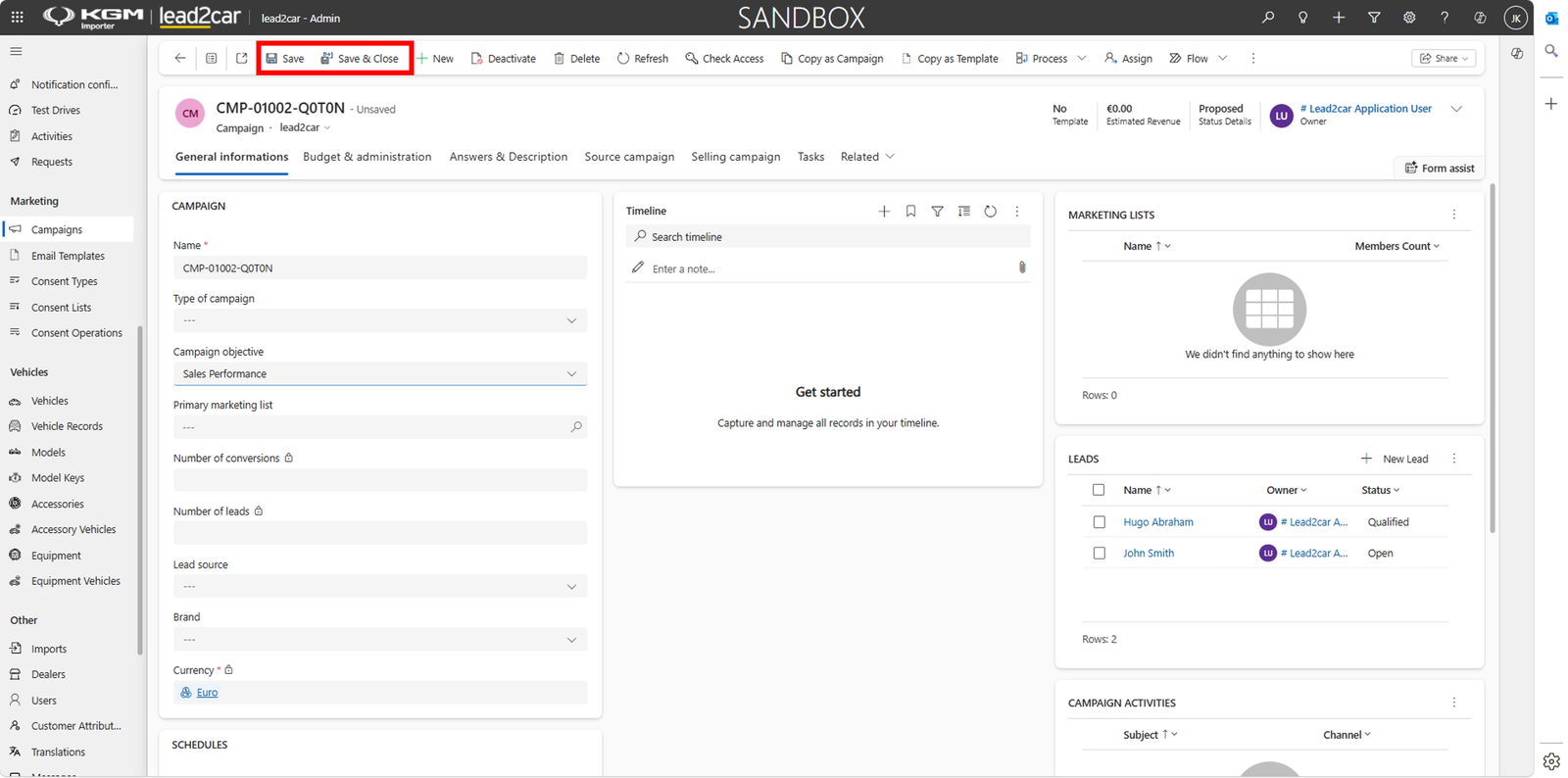This screenshot has width=1568, height=778.
Task: Open Vehicle Records in the sidebar
Action: pos(67,426)
